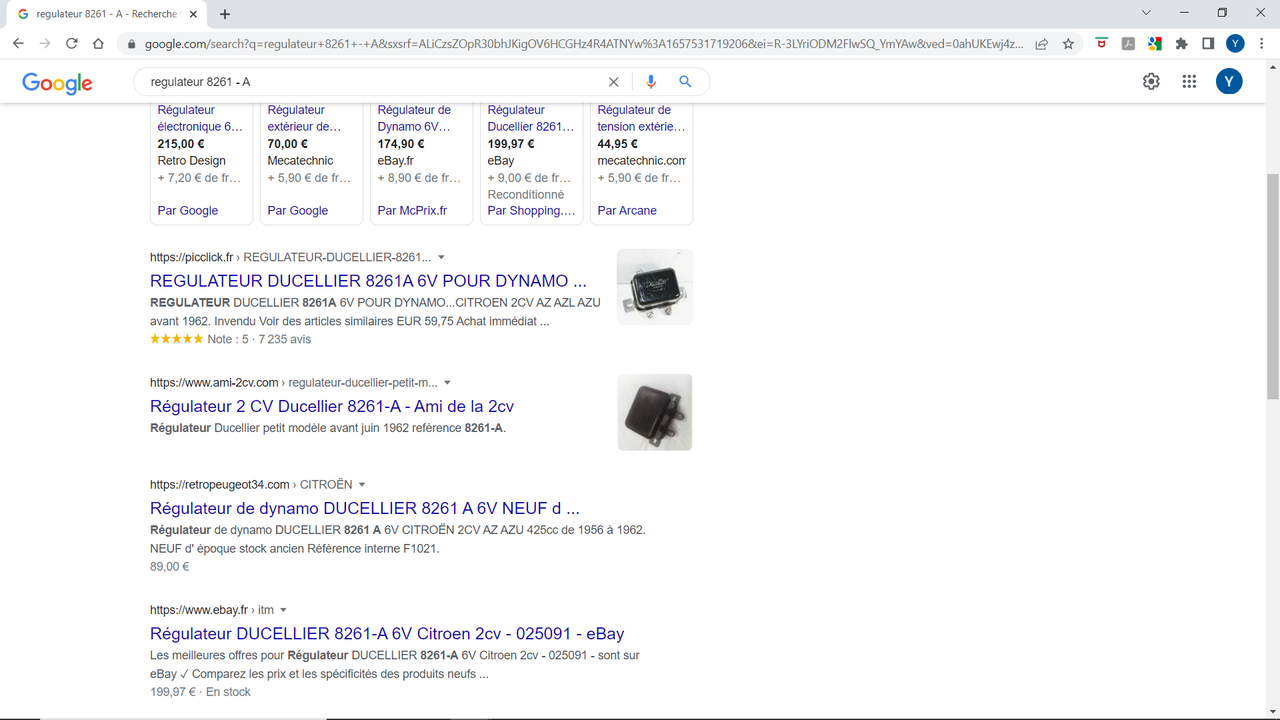Open Régulateur de dynamo DUCELLIER 8261 A result
The height and width of the screenshot is (720, 1280).
coord(365,508)
